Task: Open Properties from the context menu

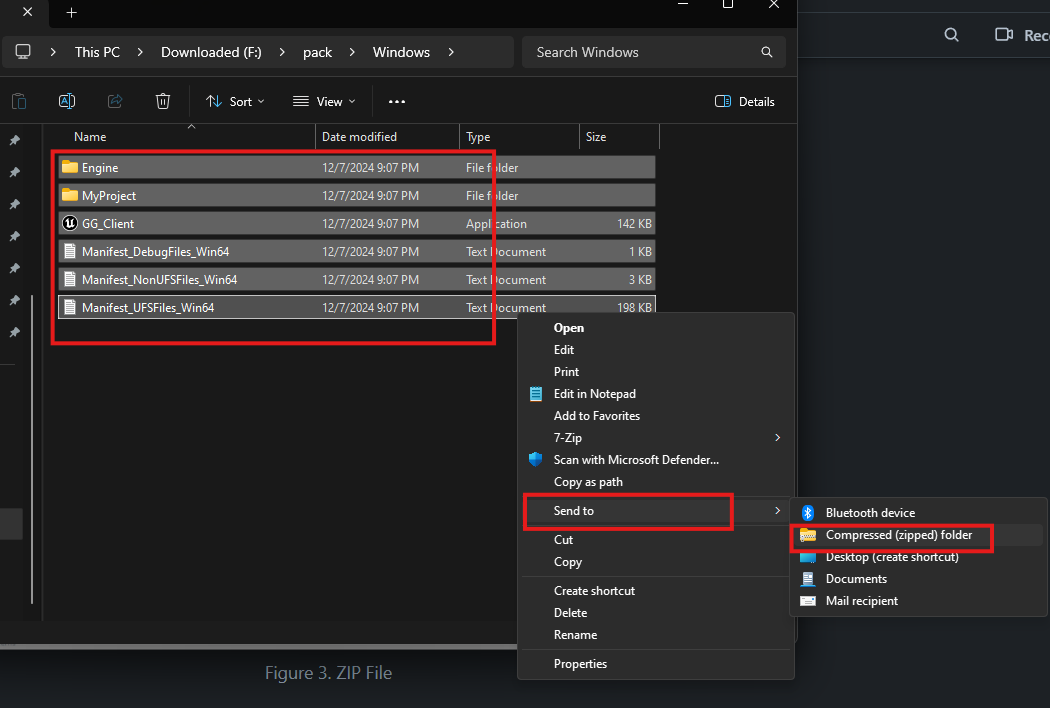Action: [580, 664]
